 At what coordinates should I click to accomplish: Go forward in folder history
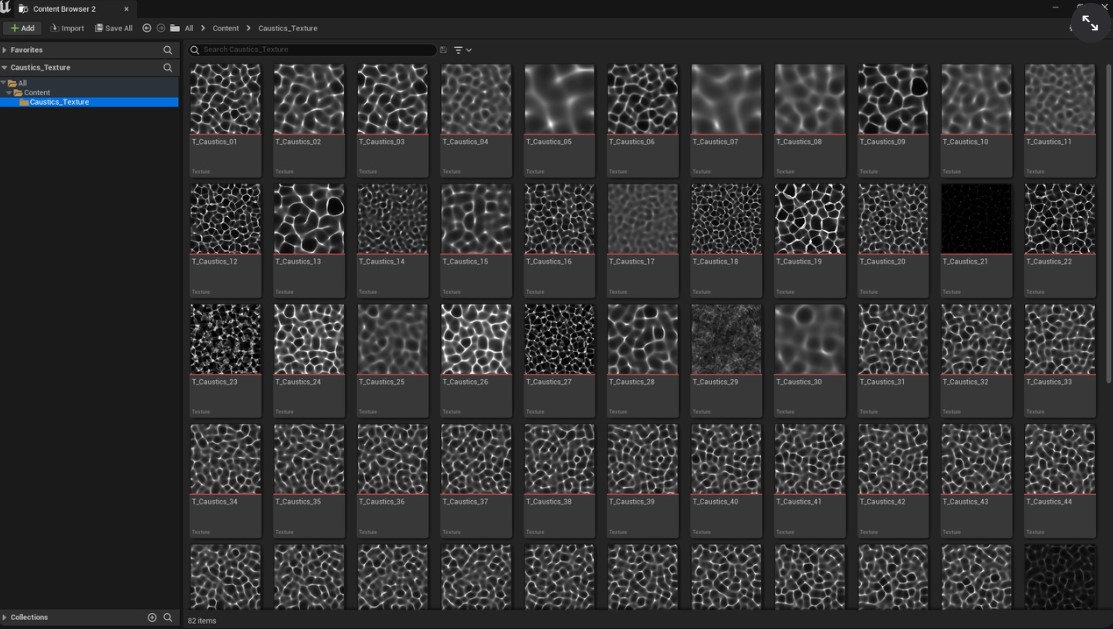[161, 28]
